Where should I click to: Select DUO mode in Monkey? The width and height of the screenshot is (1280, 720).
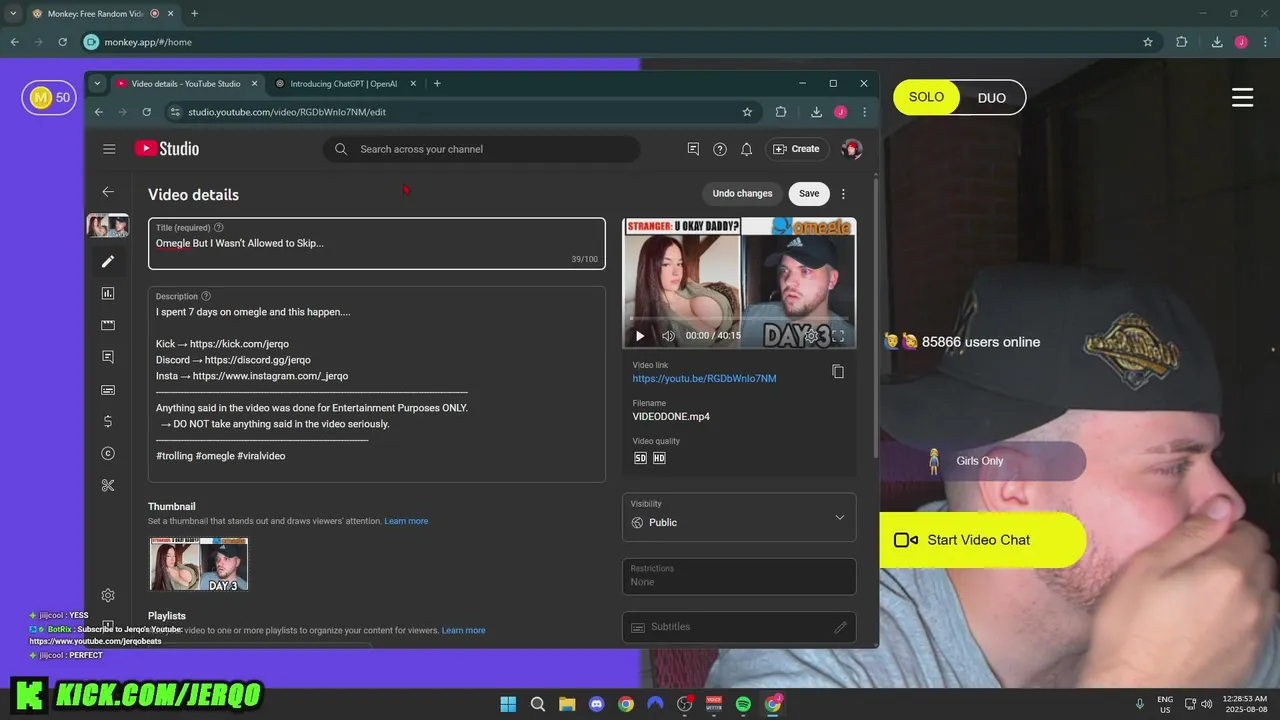pos(992,98)
